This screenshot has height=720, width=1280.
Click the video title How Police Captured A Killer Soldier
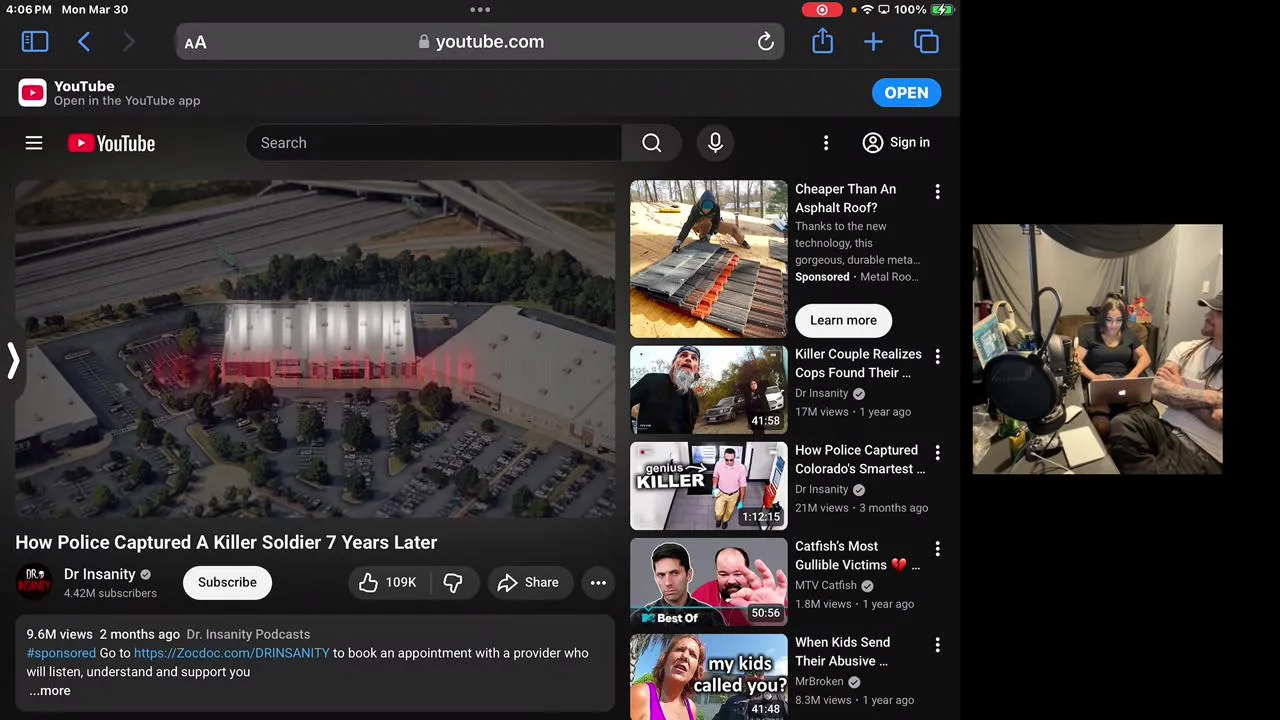[226, 542]
